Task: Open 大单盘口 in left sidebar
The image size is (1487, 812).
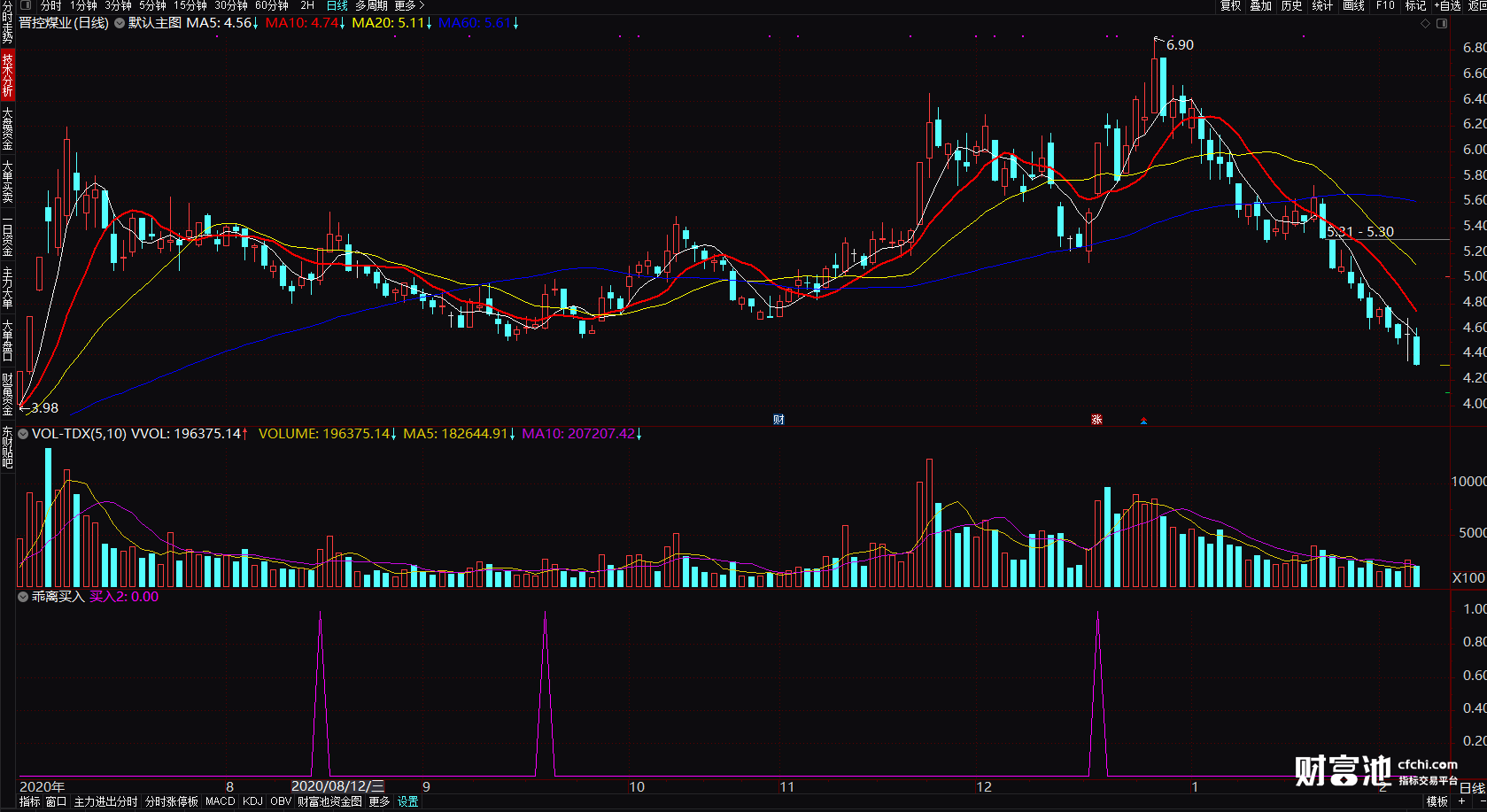Action: click(x=7, y=341)
